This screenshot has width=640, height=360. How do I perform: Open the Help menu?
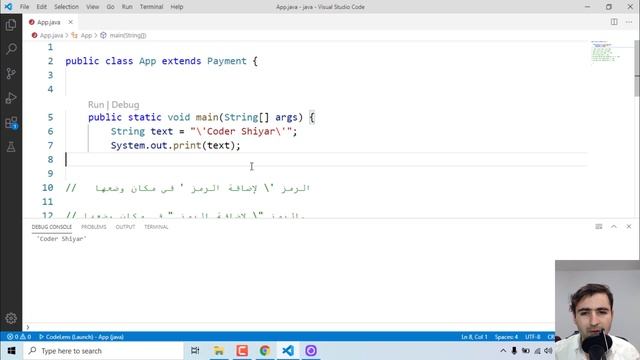(x=177, y=7)
